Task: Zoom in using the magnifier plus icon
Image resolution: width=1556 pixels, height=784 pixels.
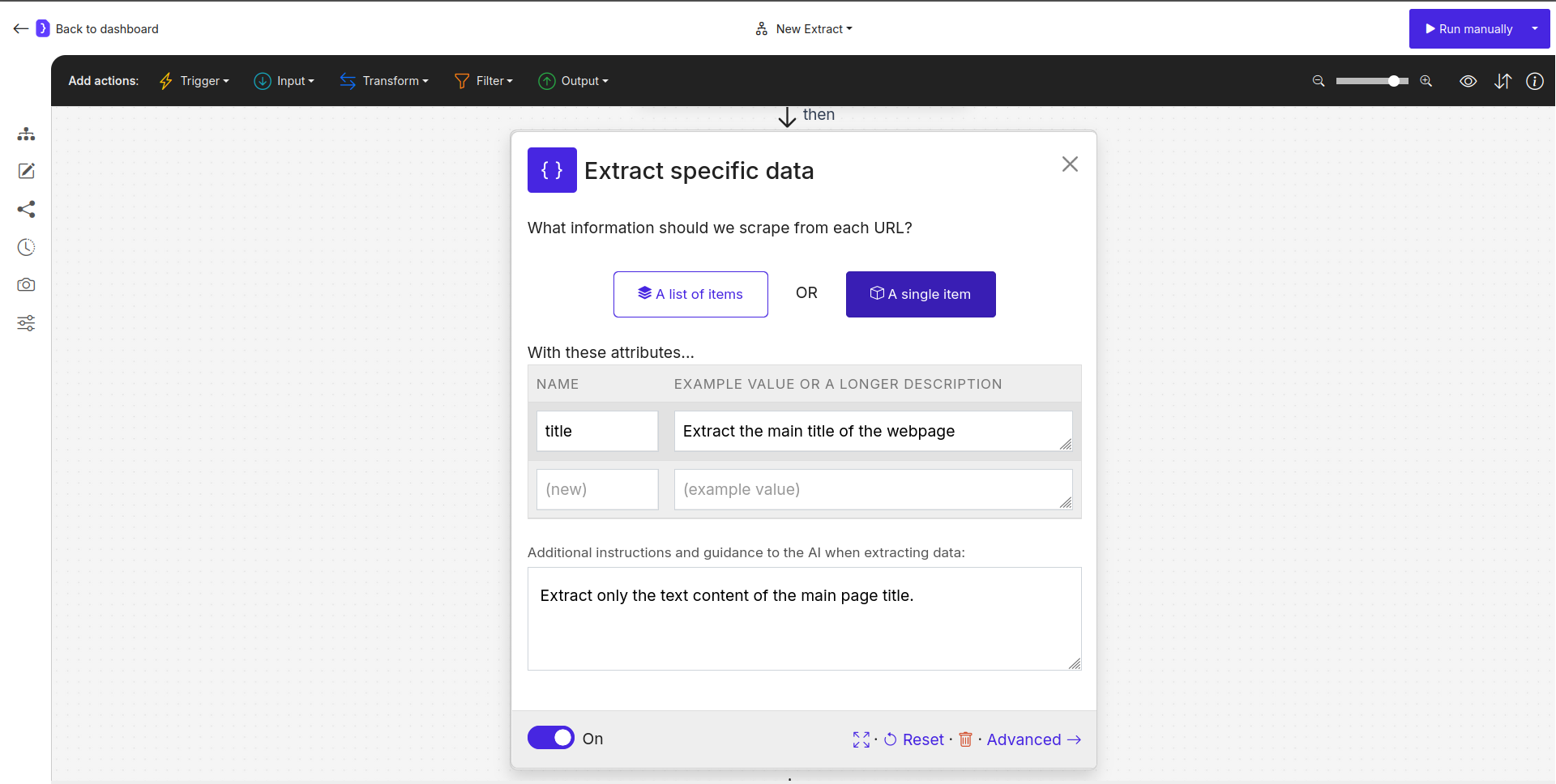Action: point(1426,81)
